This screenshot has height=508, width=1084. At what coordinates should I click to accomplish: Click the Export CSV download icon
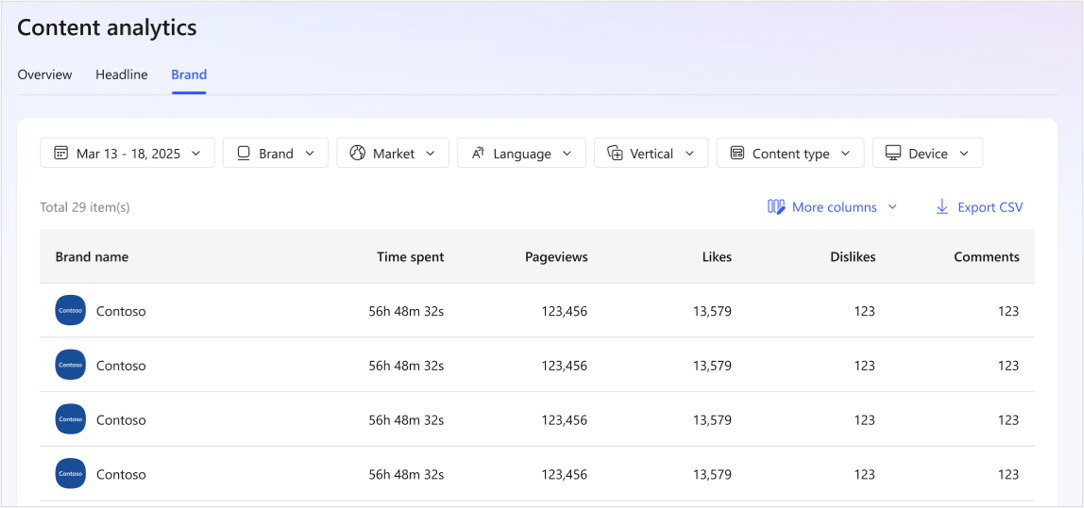click(941, 207)
